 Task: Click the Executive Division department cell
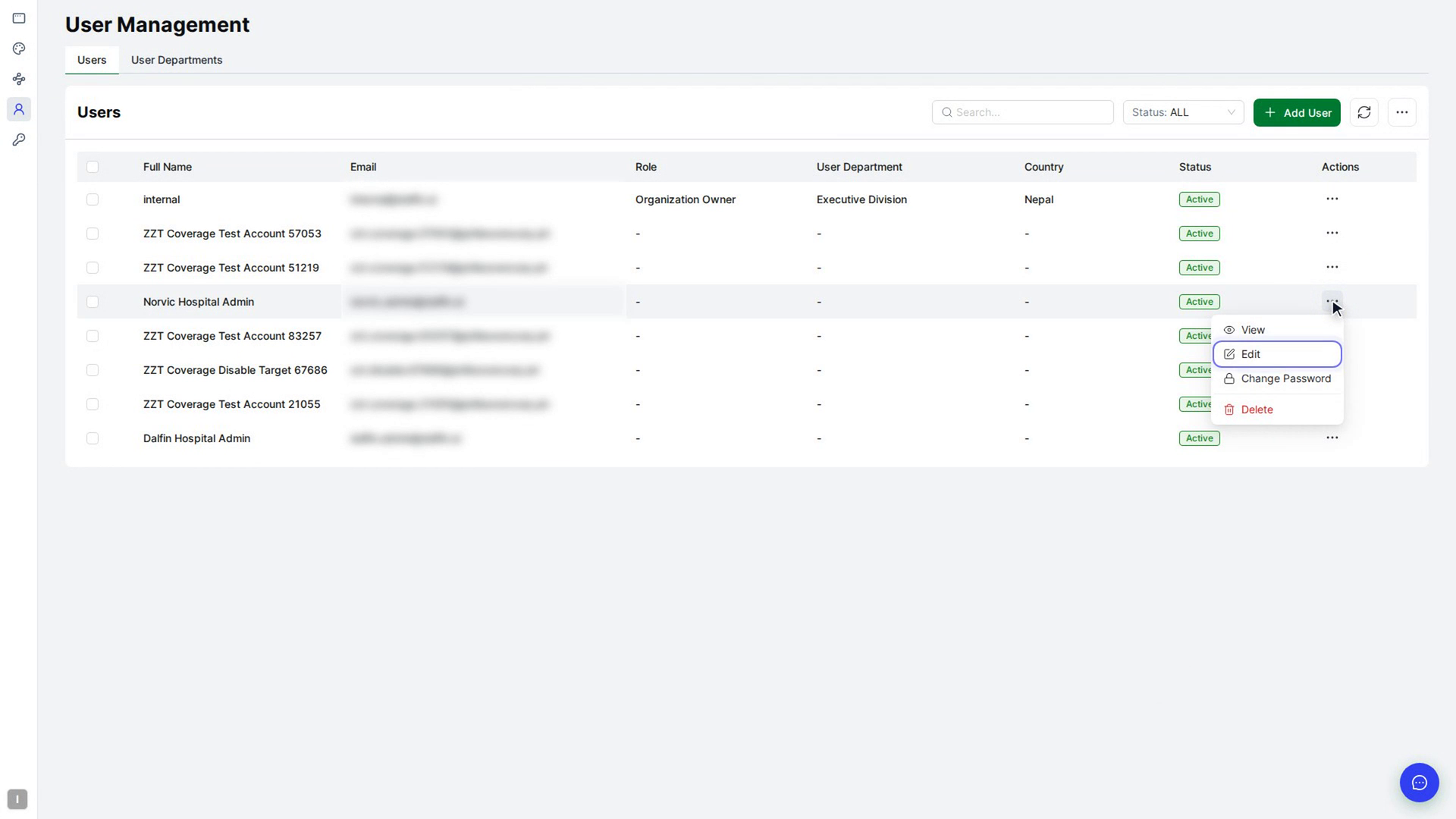(x=861, y=199)
